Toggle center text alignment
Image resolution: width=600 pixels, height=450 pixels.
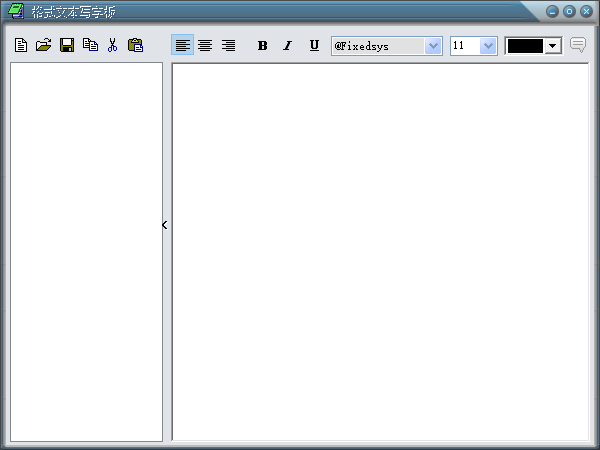tap(205, 45)
